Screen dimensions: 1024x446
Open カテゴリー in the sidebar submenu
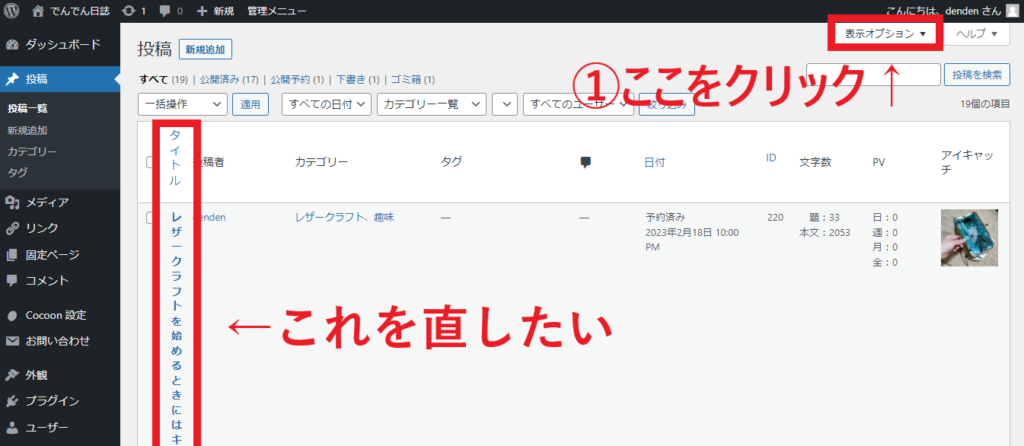pyautogui.click(x=32, y=151)
